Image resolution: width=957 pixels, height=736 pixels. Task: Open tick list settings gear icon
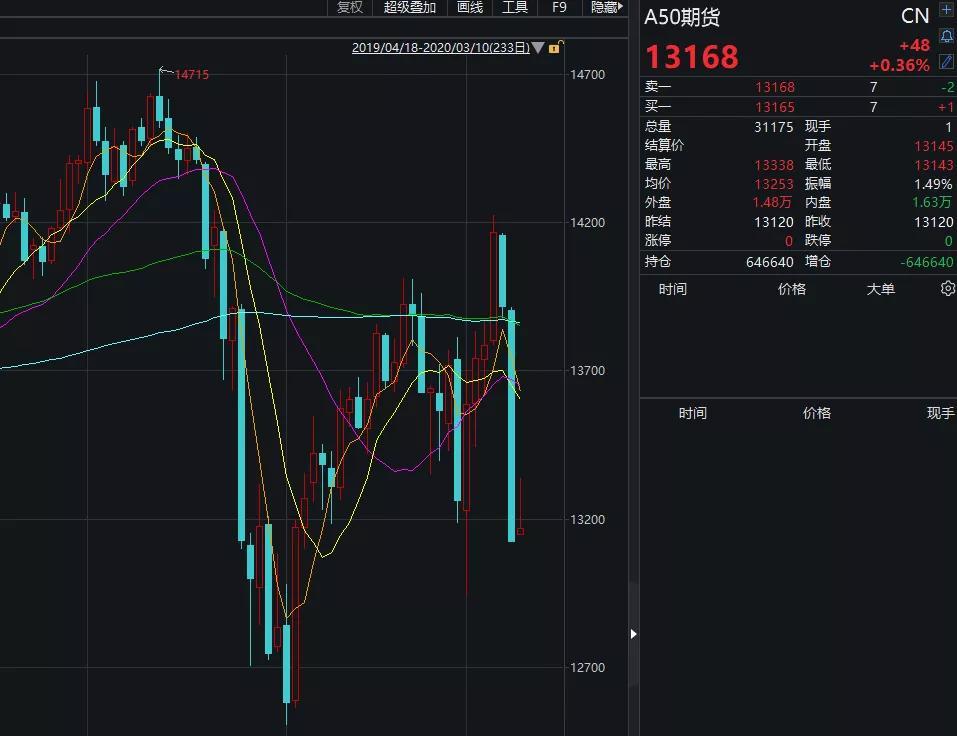[948, 289]
